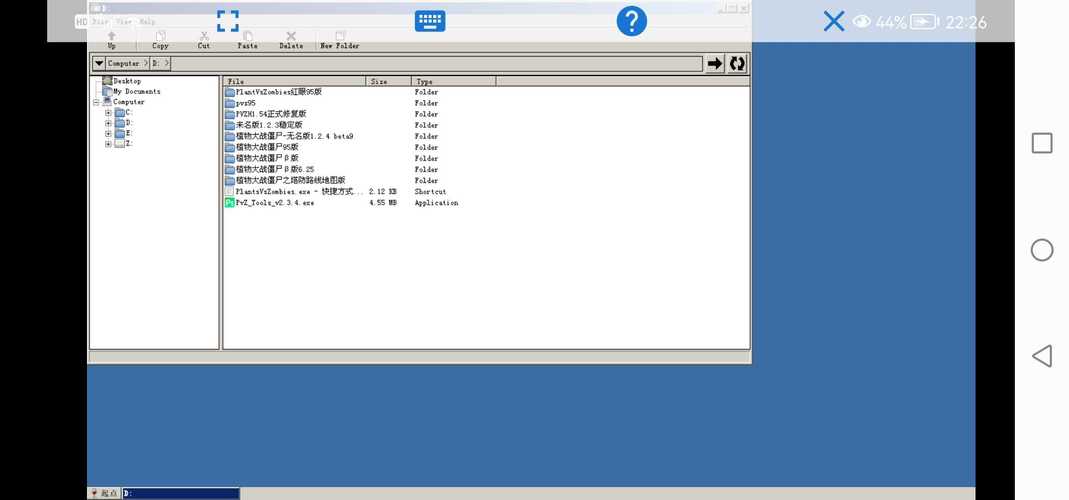
Task: Expand the E: drive tree node
Action: pyautogui.click(x=108, y=134)
